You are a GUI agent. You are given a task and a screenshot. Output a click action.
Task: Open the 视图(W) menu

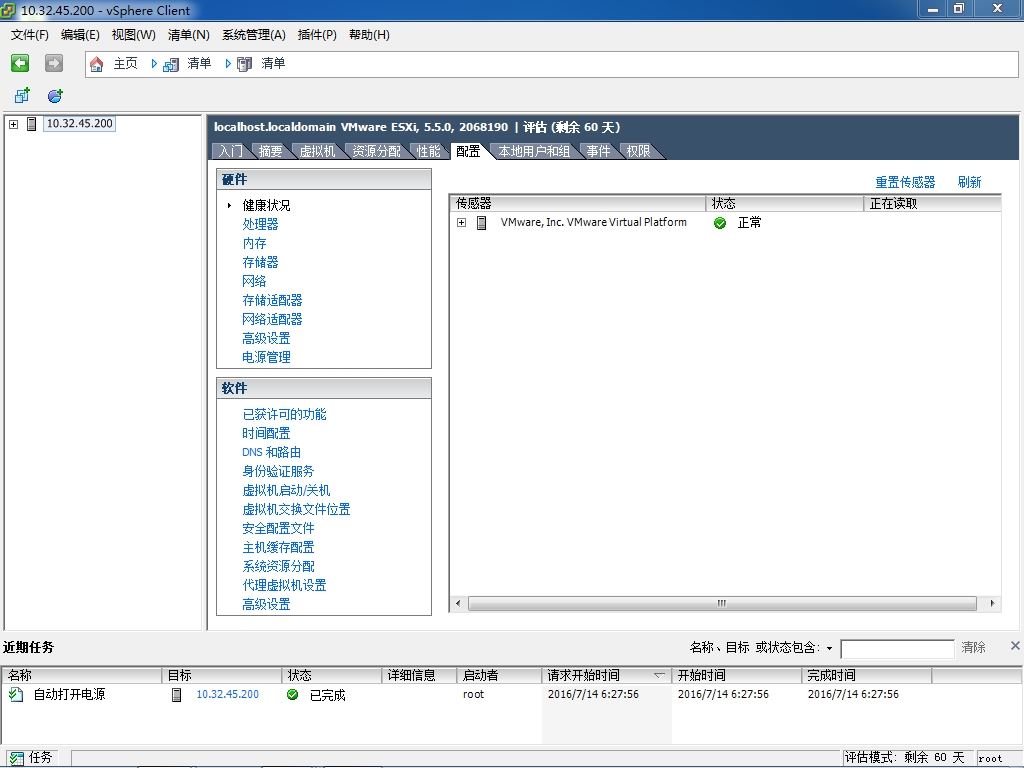(133, 35)
